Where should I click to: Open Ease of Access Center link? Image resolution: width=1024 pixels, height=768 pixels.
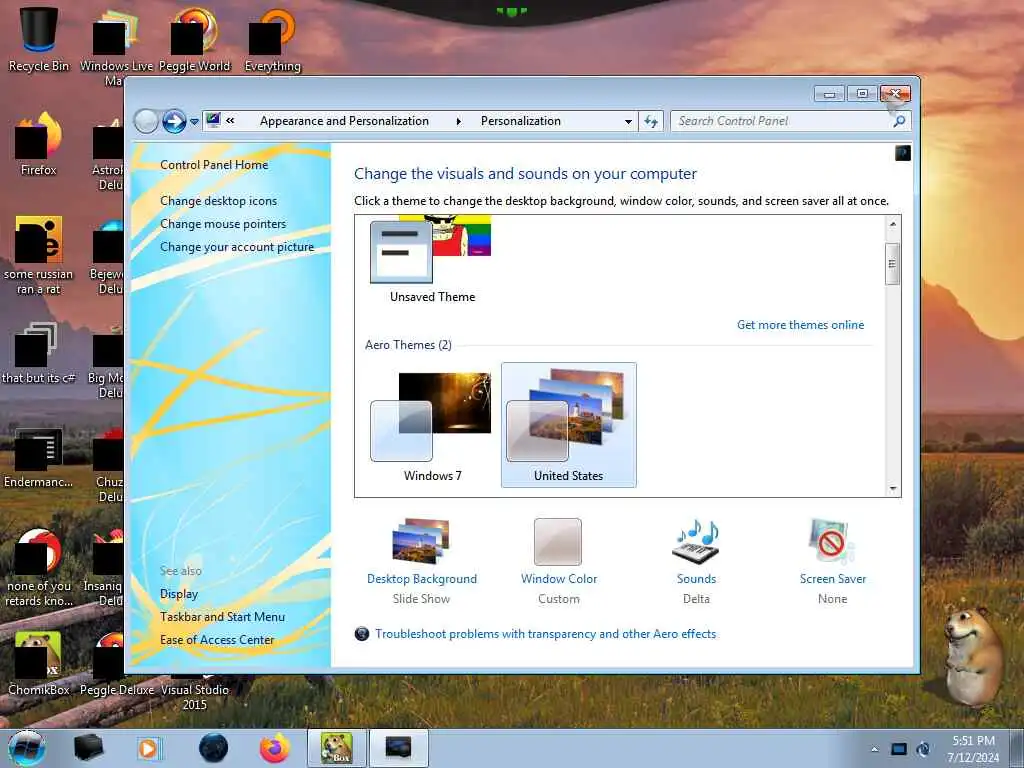(217, 640)
